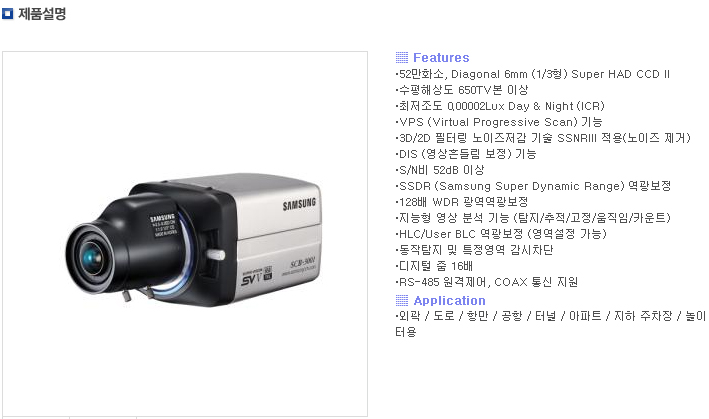Click the 제품설명 section heading
Screen dimensions: 709x419
pos(42,14)
